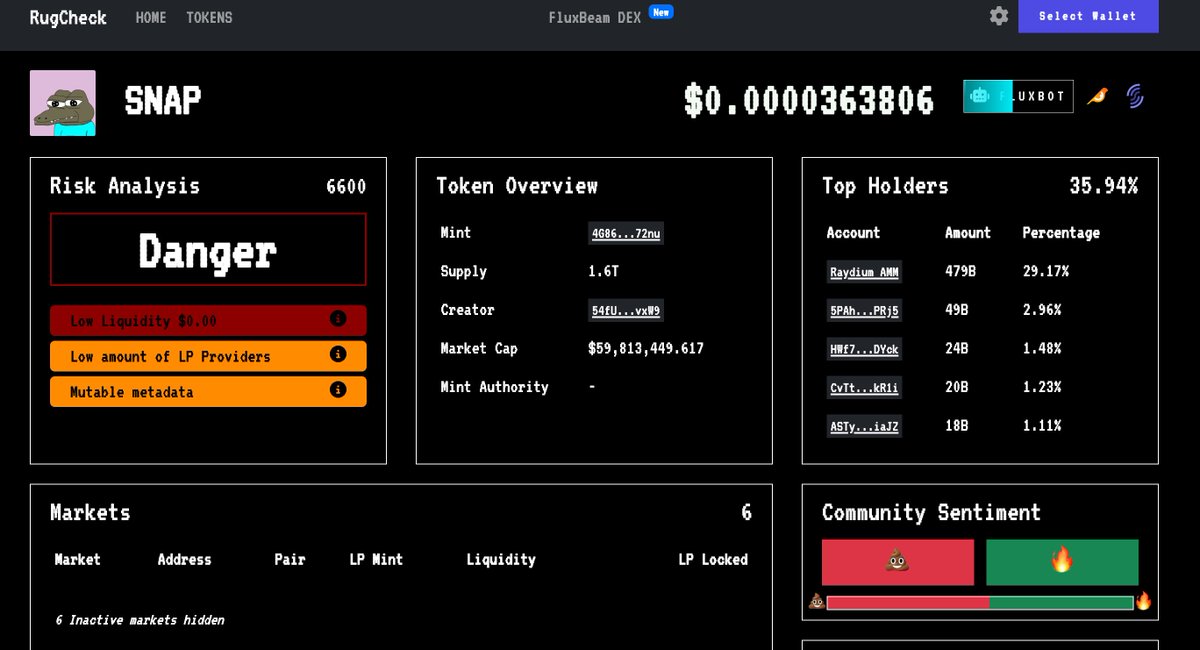Click the LP Mint column header
The height and width of the screenshot is (650, 1200).
pyautogui.click(x=376, y=559)
